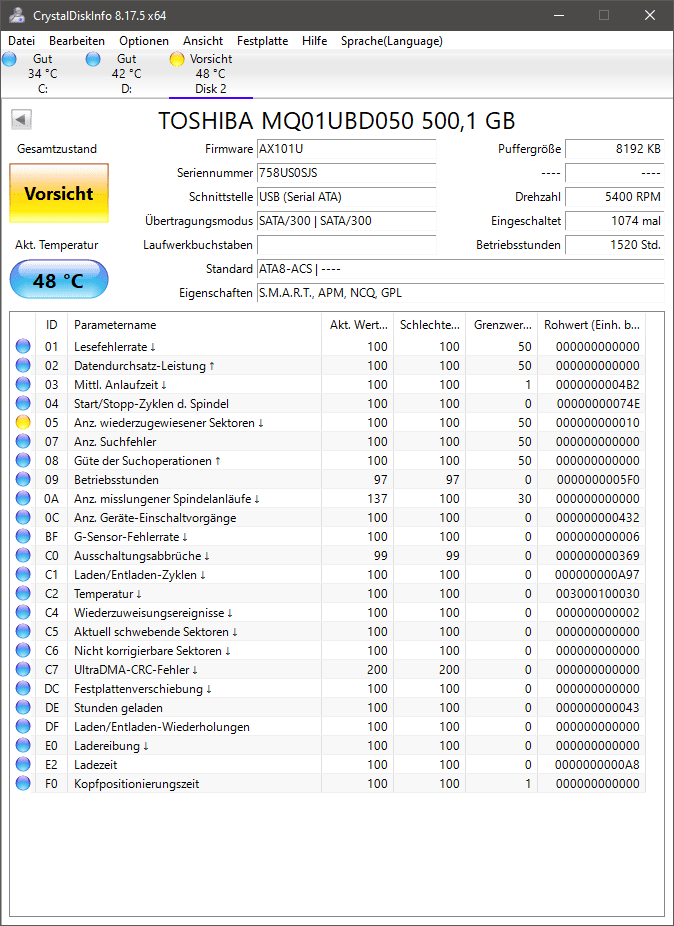Click the status icon for Stunden geladen

click(x=23, y=707)
